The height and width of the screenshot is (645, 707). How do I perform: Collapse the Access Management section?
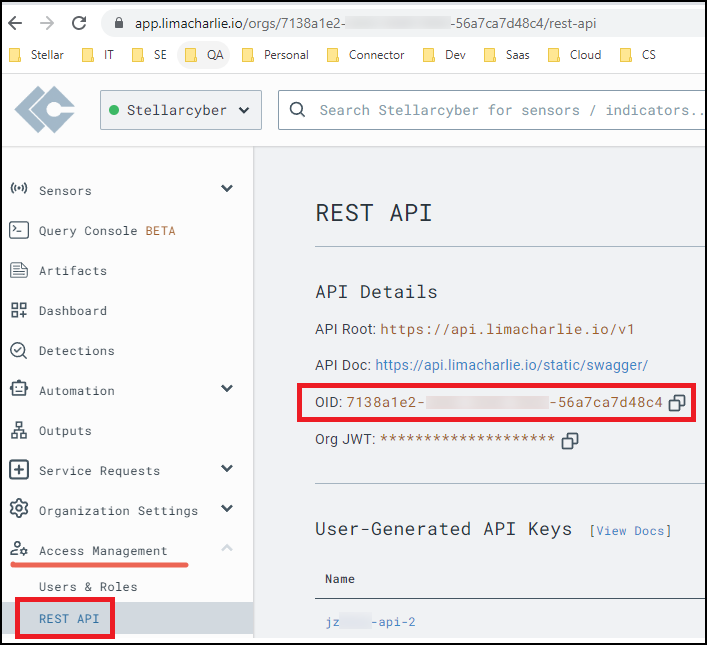(227, 549)
